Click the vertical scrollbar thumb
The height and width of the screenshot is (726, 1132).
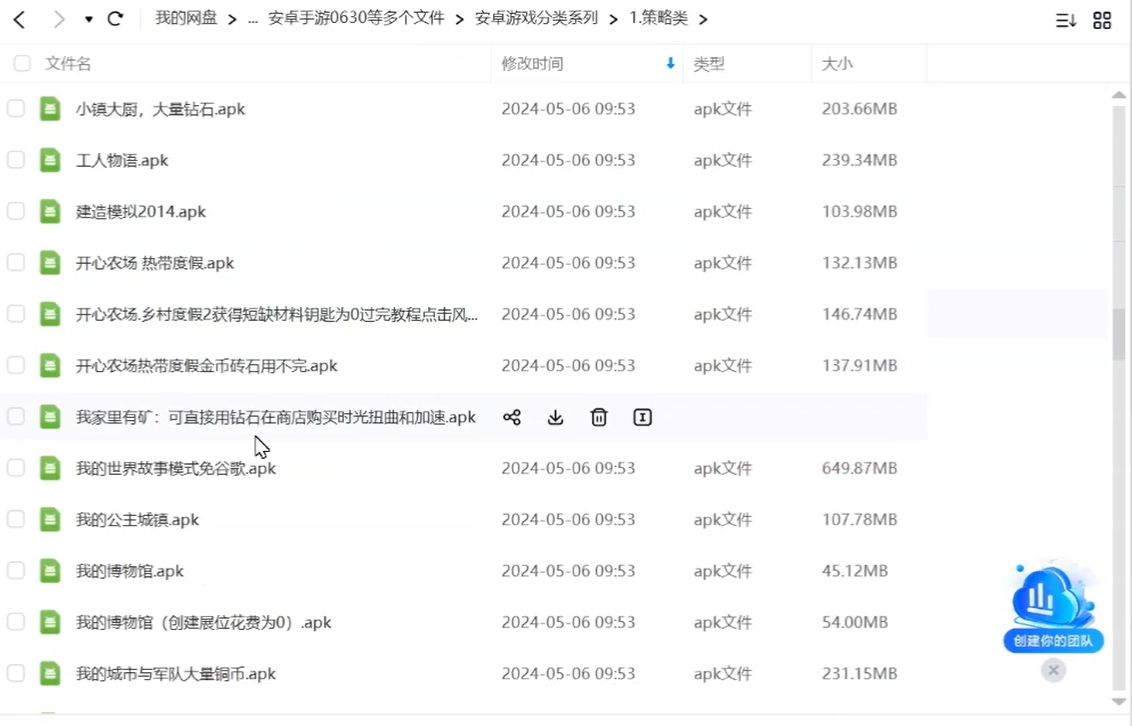(x=1118, y=334)
